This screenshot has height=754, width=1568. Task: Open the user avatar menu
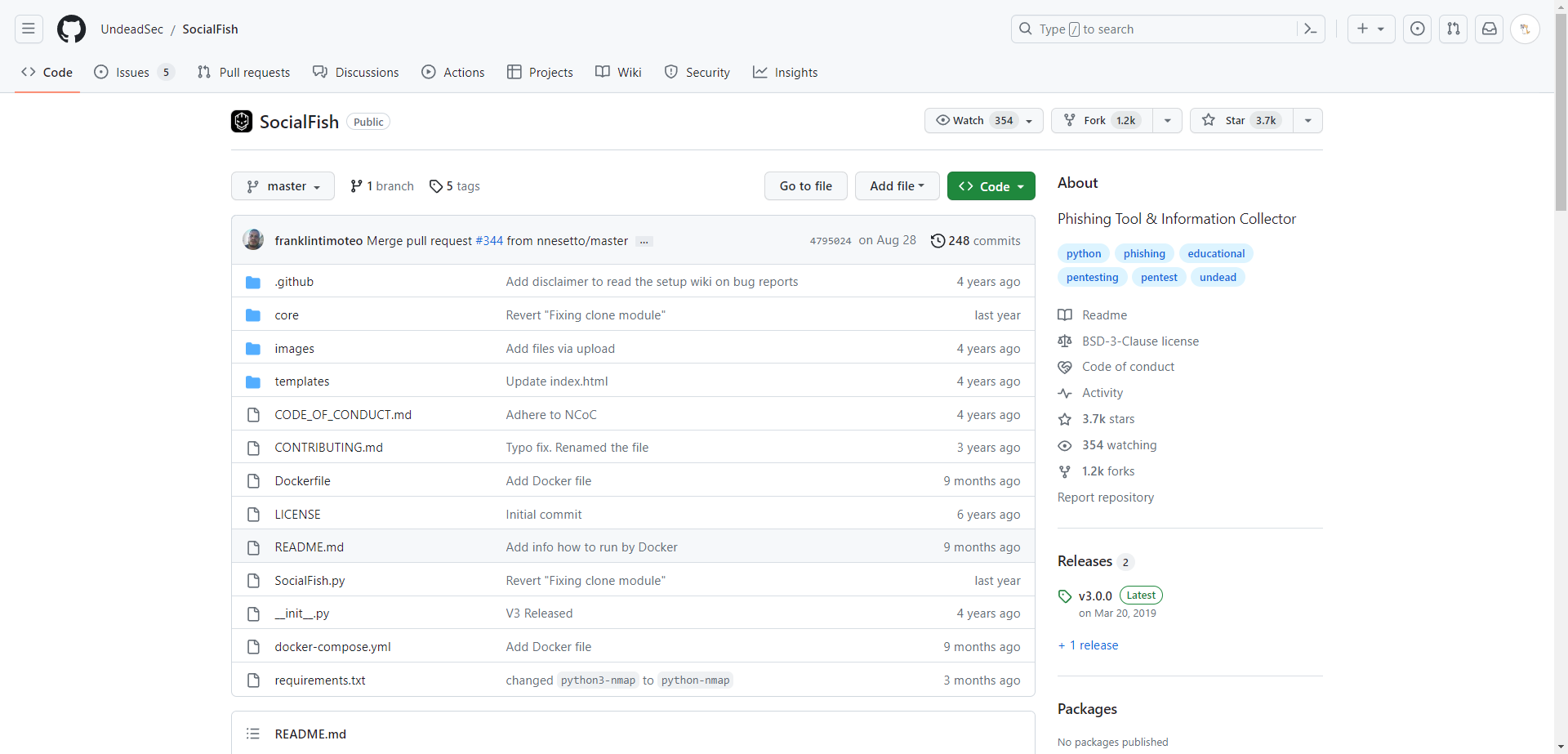(x=1526, y=29)
